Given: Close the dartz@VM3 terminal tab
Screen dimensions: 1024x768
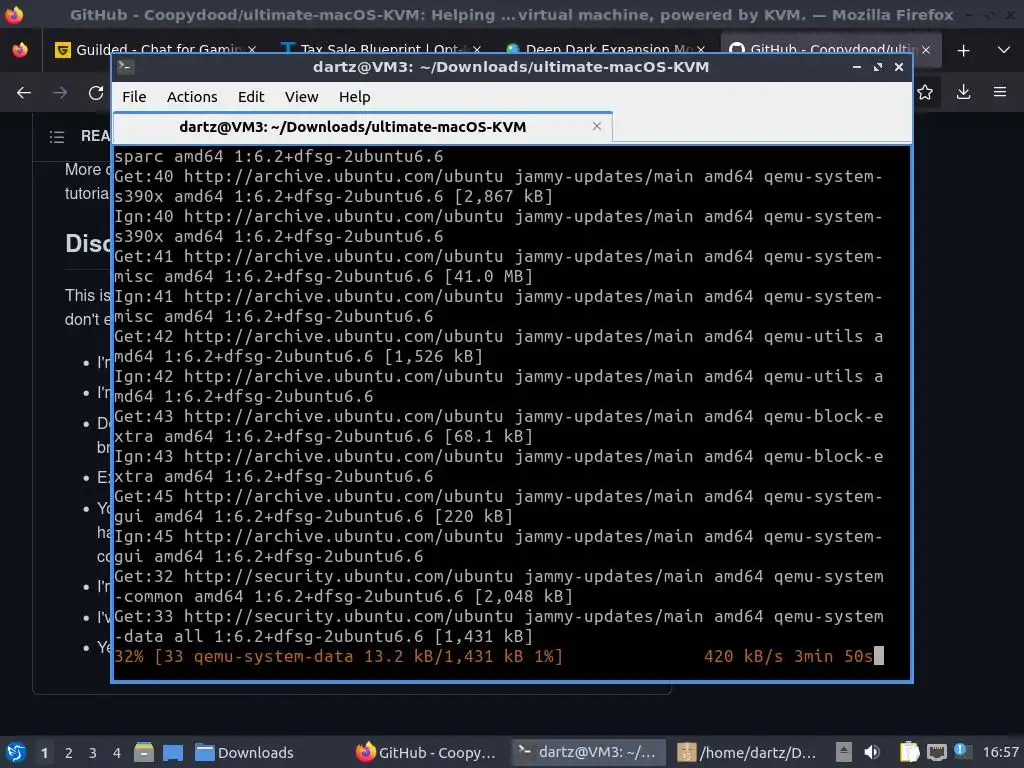Looking at the screenshot, I should [x=596, y=126].
